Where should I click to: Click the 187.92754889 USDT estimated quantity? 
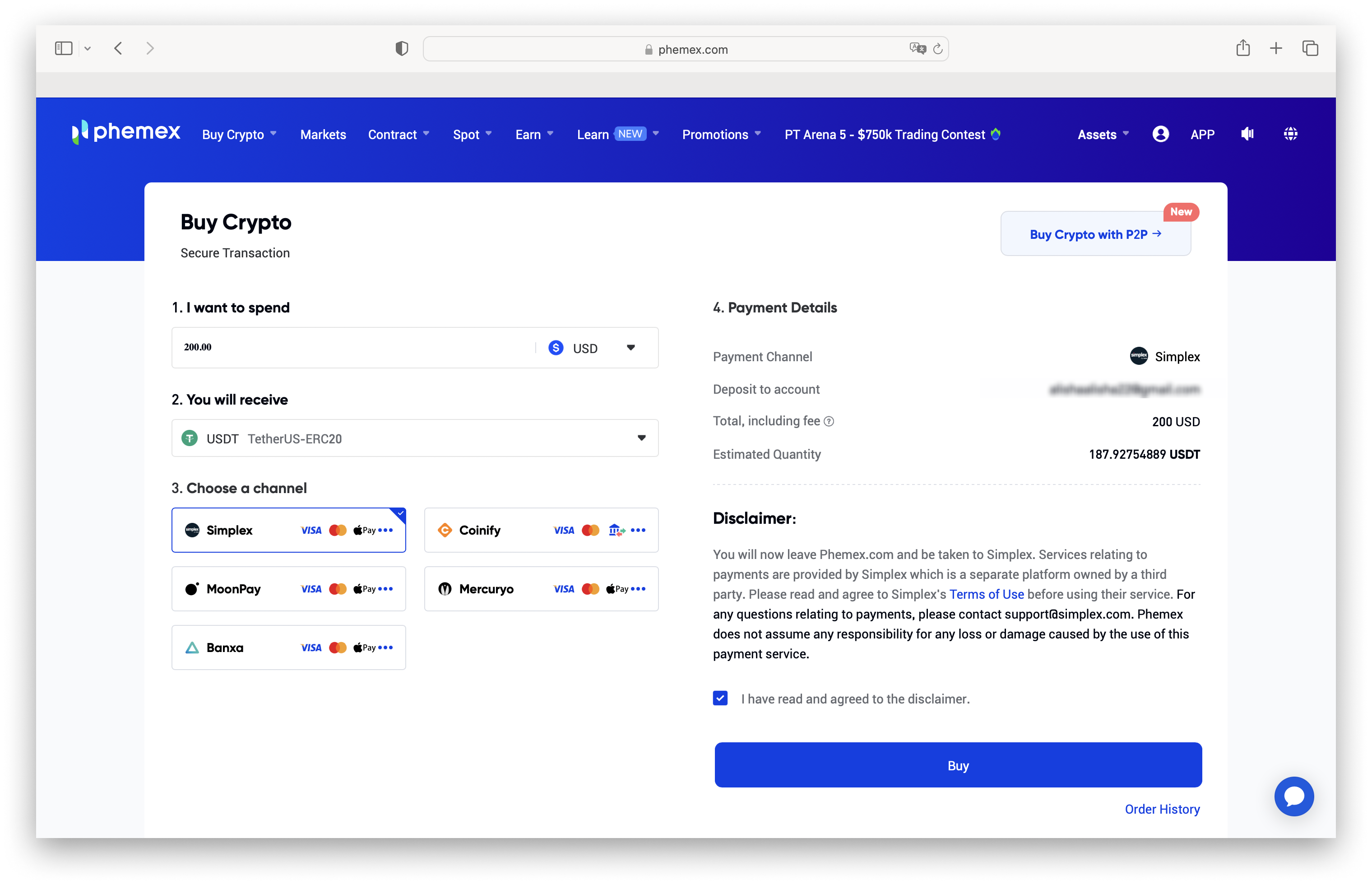tap(1144, 454)
